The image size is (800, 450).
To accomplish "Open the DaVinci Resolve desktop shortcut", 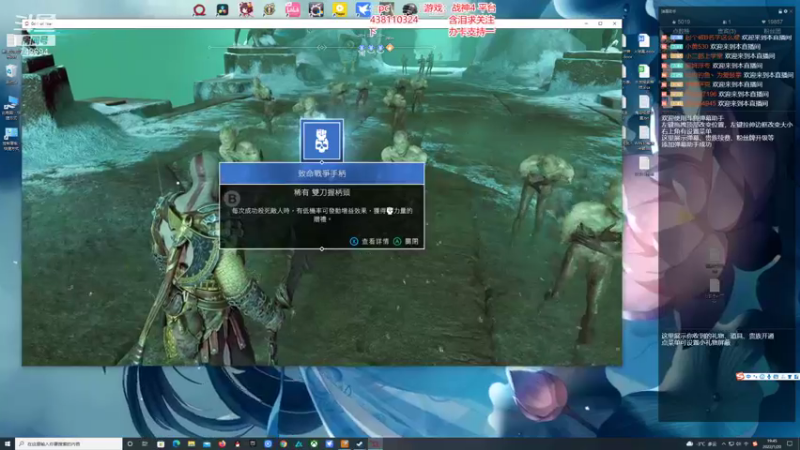I will pos(222,10).
